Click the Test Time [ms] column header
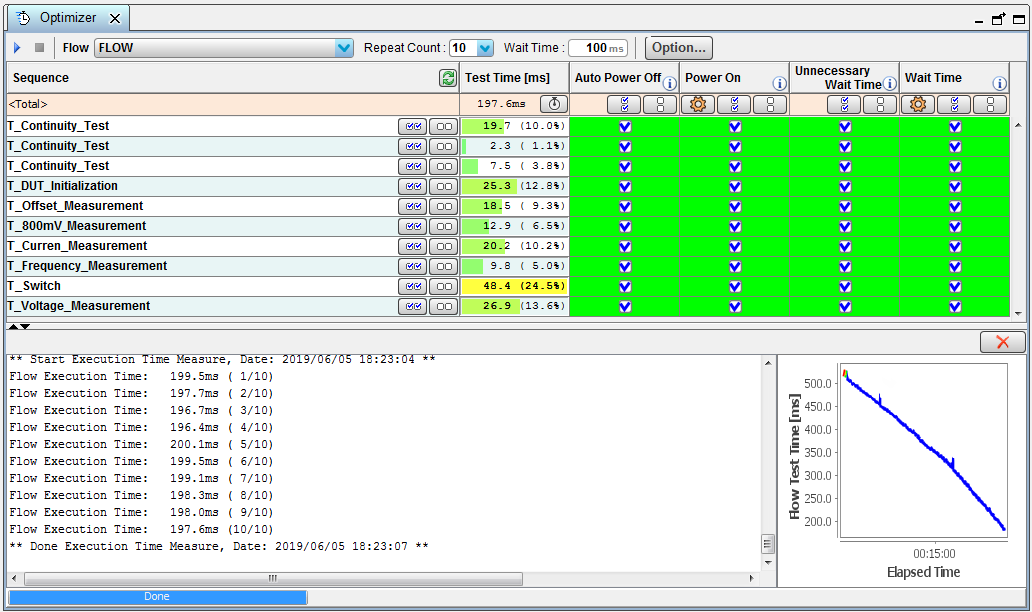This screenshot has height=612, width=1032. pyautogui.click(x=507, y=78)
